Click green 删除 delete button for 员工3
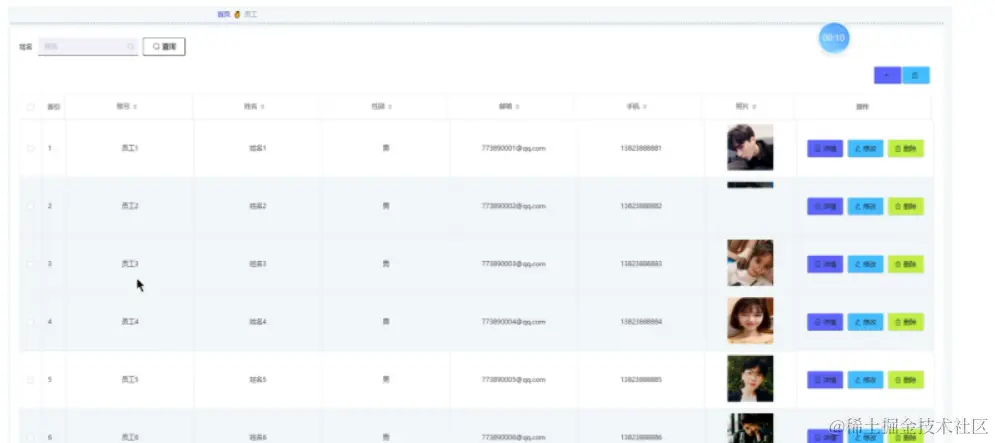995x443 pixels. point(906,264)
